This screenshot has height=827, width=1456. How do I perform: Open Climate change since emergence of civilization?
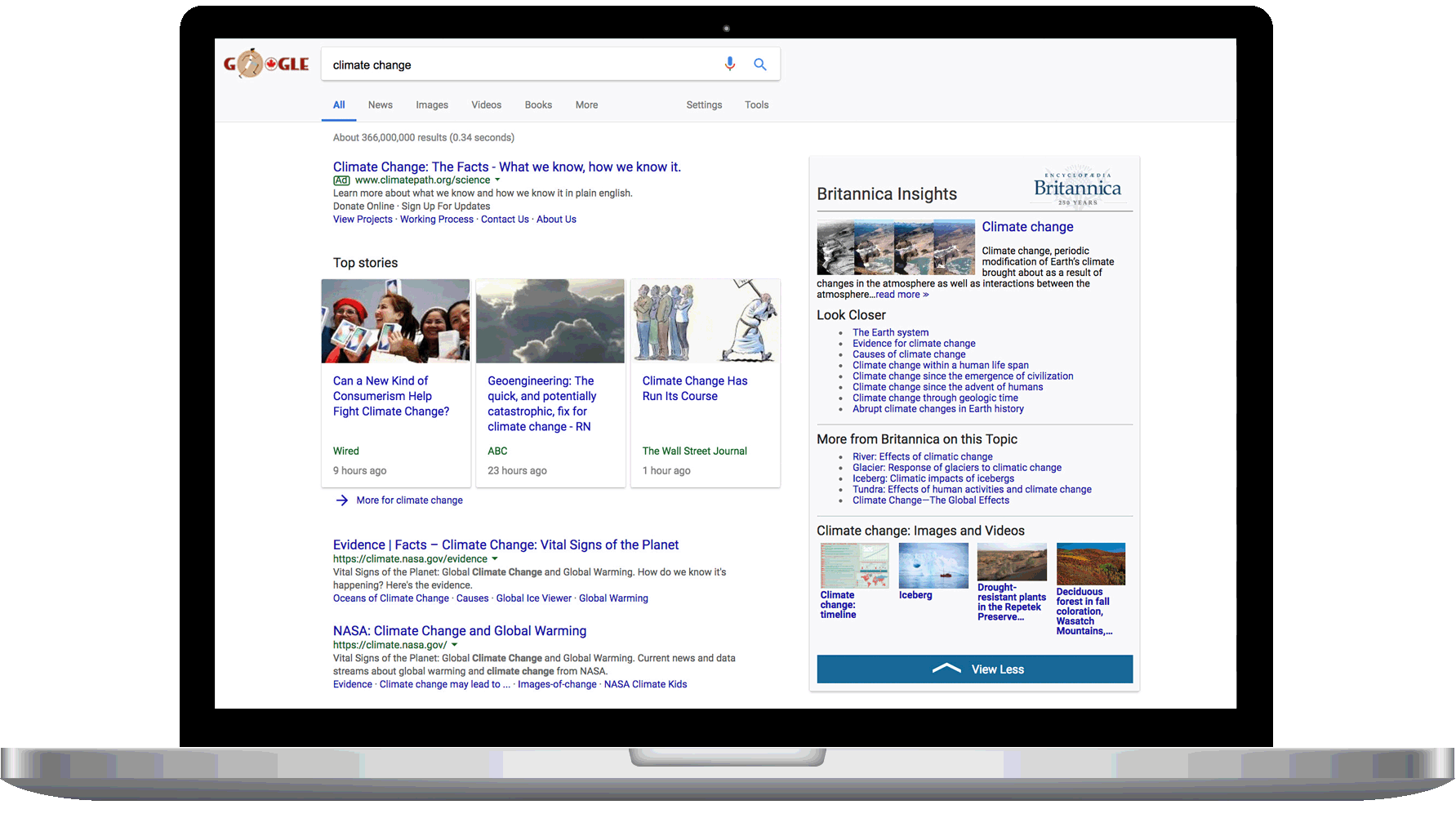coord(963,376)
